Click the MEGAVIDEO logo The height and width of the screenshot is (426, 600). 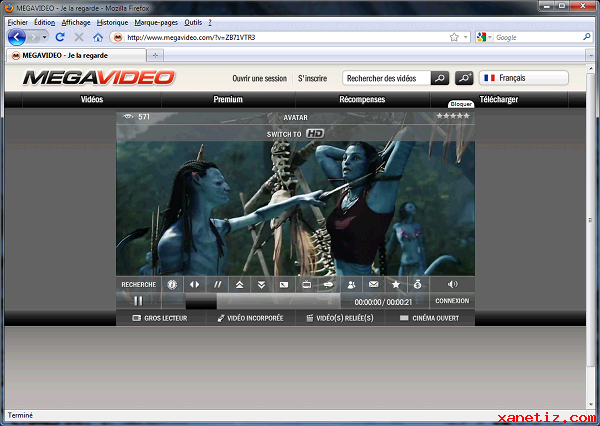(x=99, y=78)
